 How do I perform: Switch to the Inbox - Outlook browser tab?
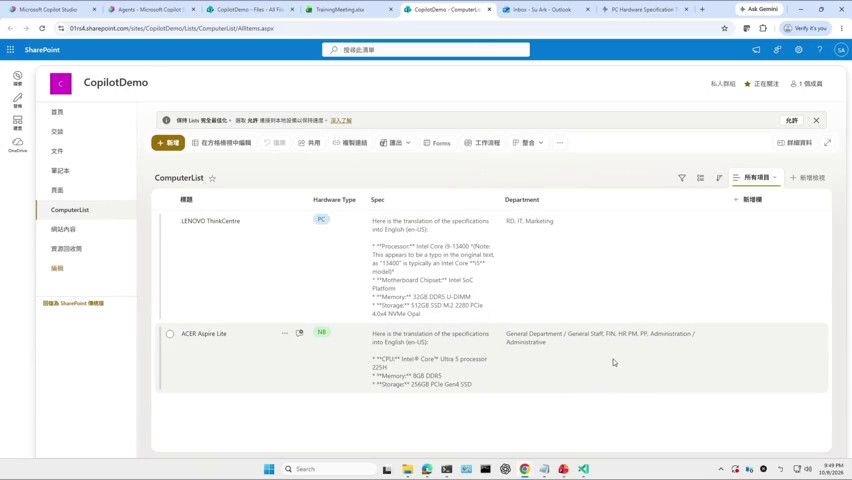point(544,9)
